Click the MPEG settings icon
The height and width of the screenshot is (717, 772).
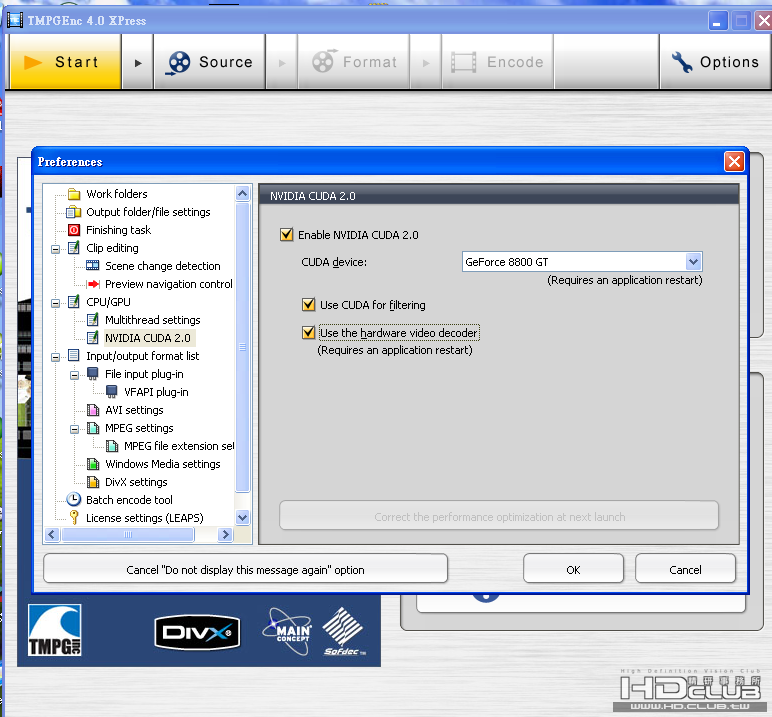(93, 428)
